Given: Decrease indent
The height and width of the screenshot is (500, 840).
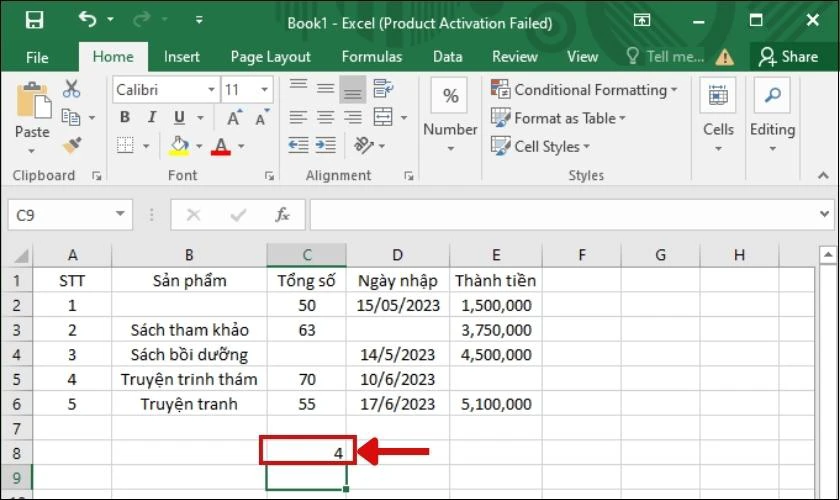Looking at the screenshot, I should (298, 145).
